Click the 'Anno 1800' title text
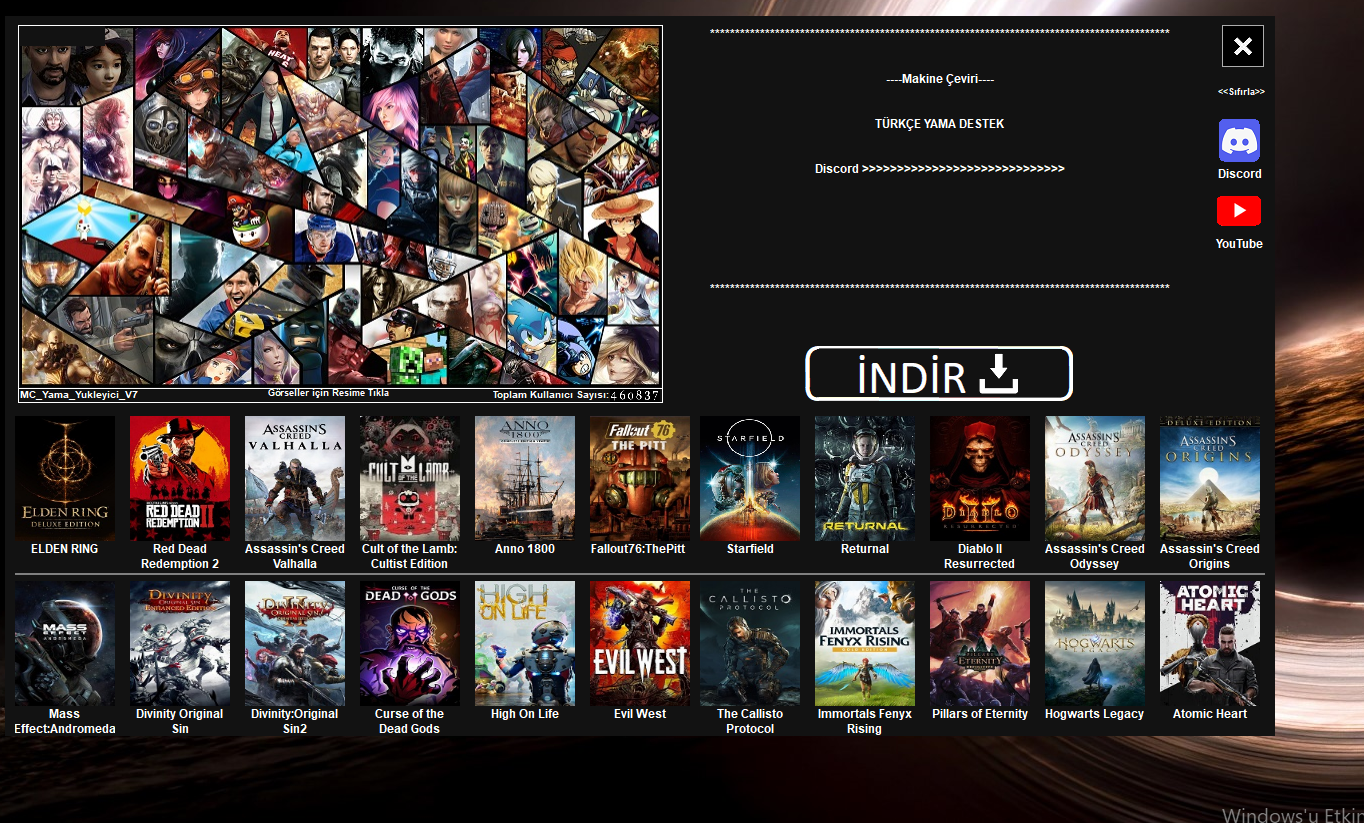 pyautogui.click(x=525, y=549)
